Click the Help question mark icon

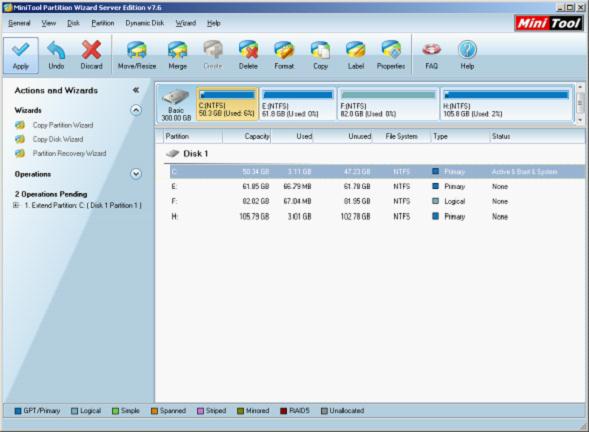pyautogui.click(x=467, y=50)
